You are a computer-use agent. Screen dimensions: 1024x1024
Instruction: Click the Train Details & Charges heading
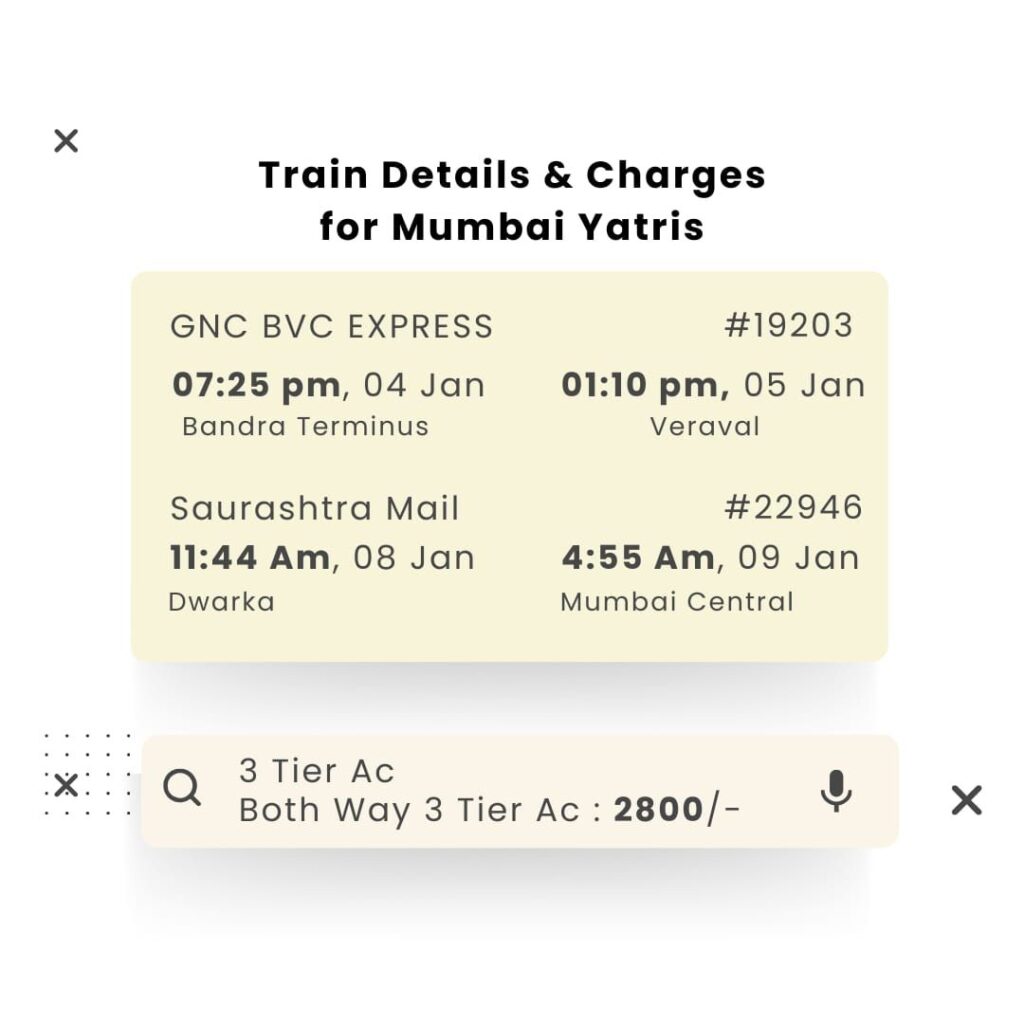coord(512,176)
